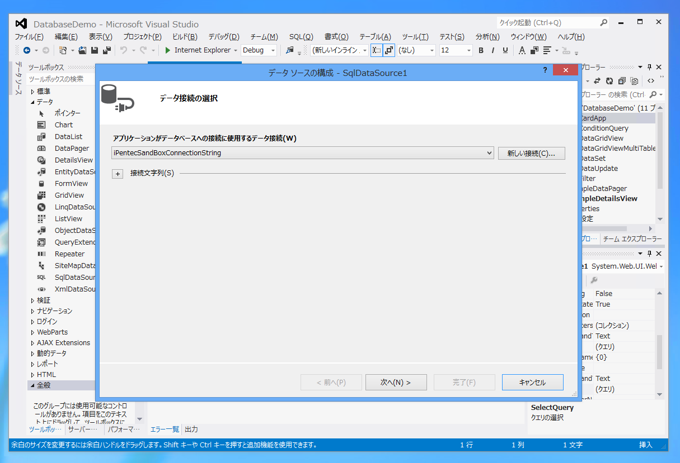Switch to the チーム エクスプローラー tab
The width and height of the screenshot is (680, 463).
point(632,239)
